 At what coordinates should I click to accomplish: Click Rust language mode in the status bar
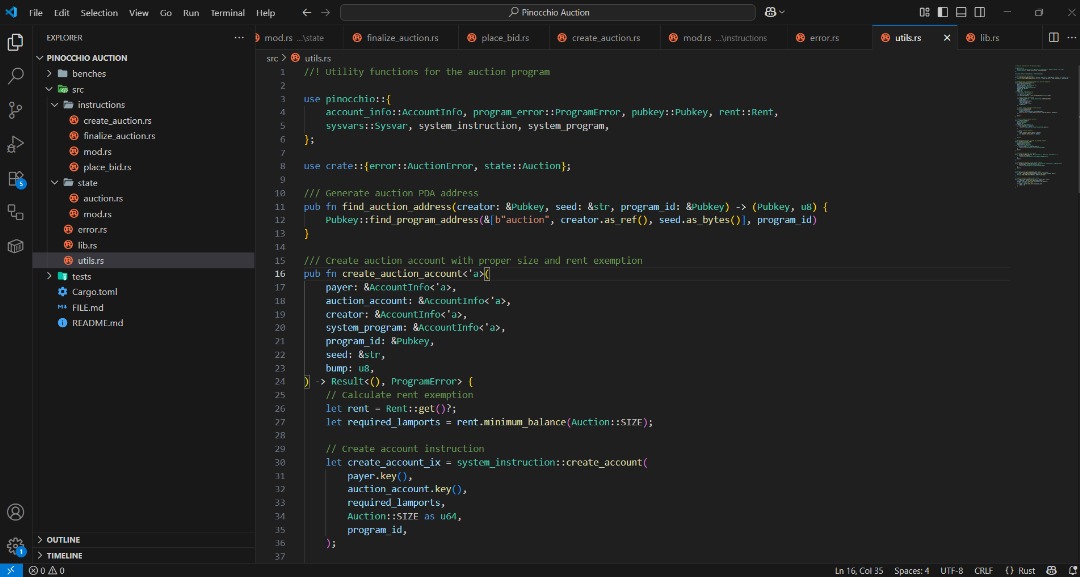click(1026, 570)
